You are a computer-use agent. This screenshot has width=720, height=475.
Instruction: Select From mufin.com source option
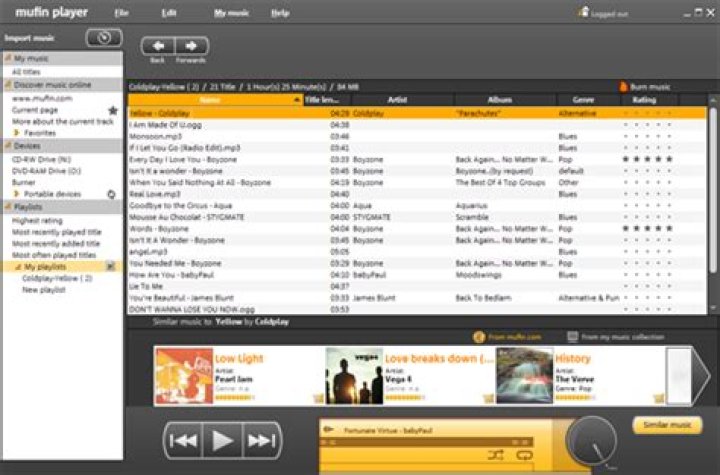point(507,337)
